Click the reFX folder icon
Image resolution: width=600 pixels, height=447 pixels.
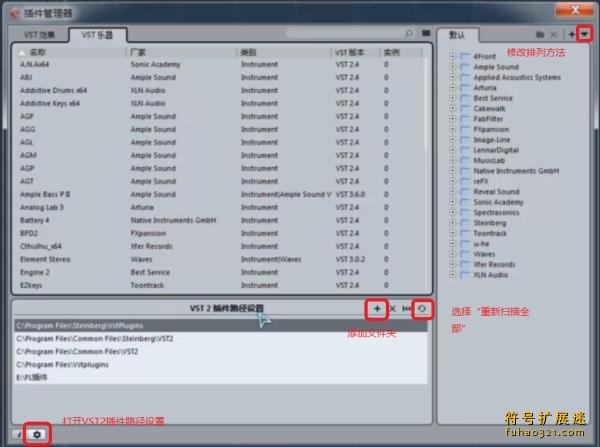(465, 181)
